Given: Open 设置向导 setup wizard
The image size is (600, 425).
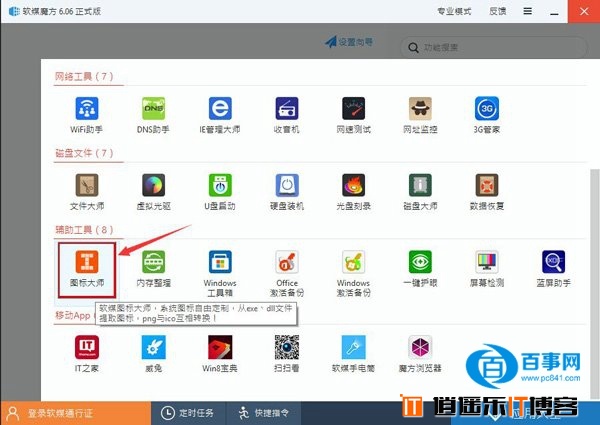Looking at the screenshot, I should pyautogui.click(x=349, y=42).
